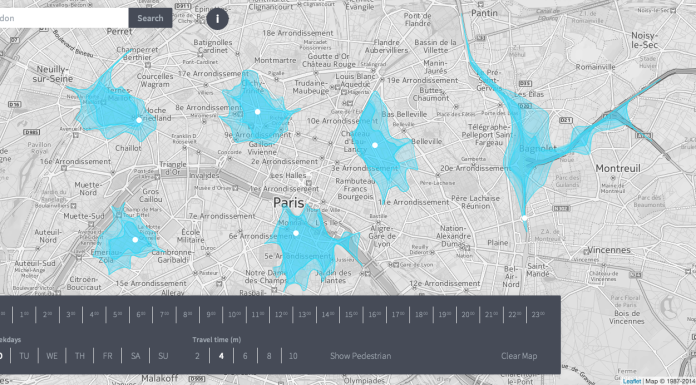Click the Clear Map button
The width and height of the screenshot is (696, 385).
click(x=519, y=356)
